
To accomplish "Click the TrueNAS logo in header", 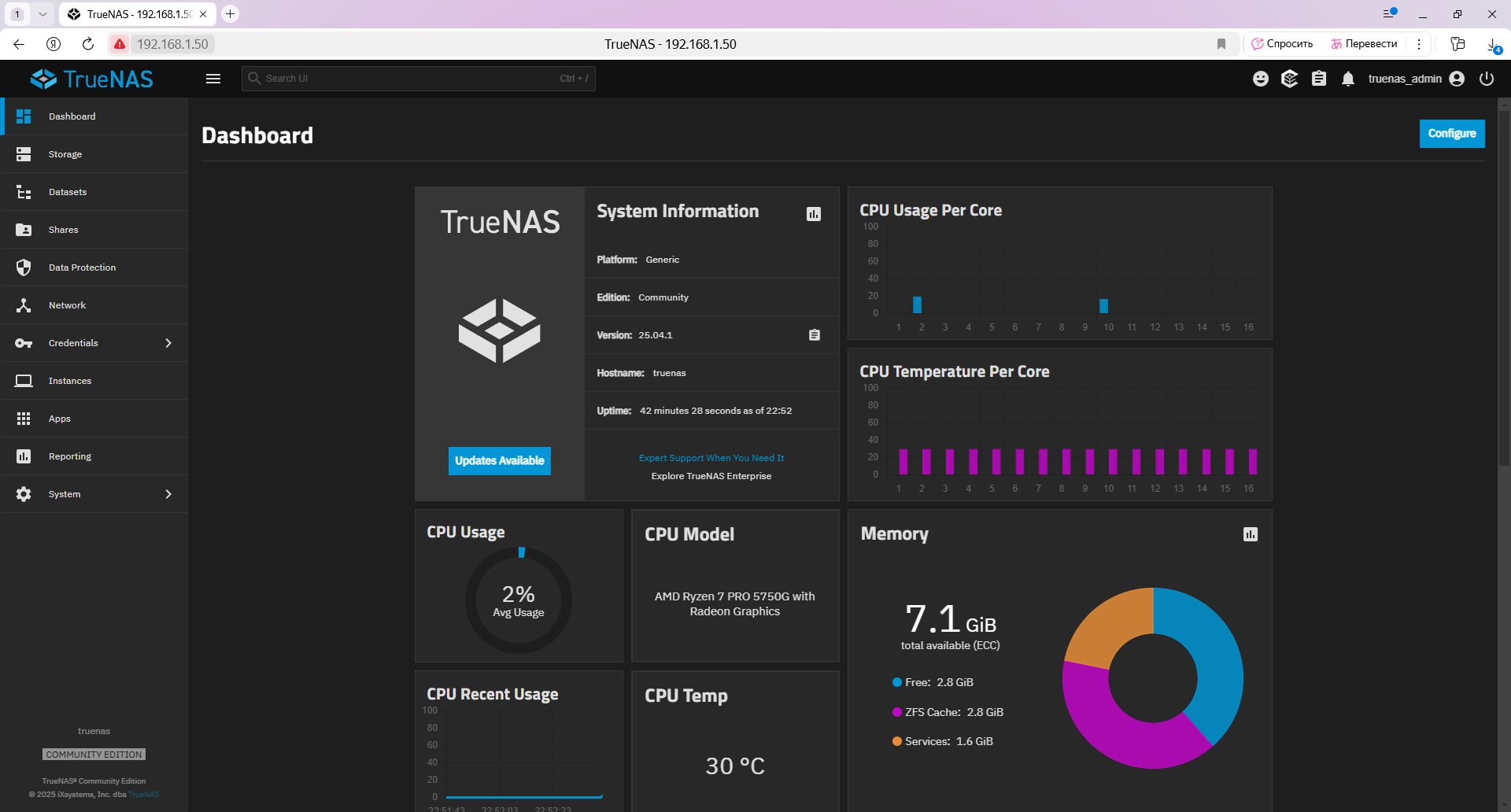I will coord(92,79).
